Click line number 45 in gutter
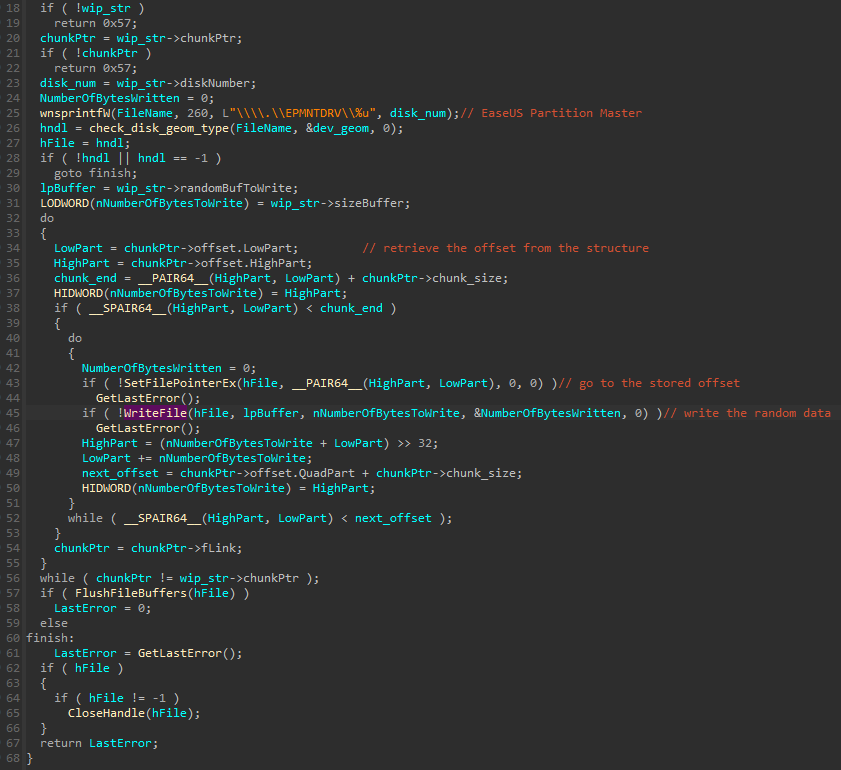841x770 pixels. click(x=13, y=413)
